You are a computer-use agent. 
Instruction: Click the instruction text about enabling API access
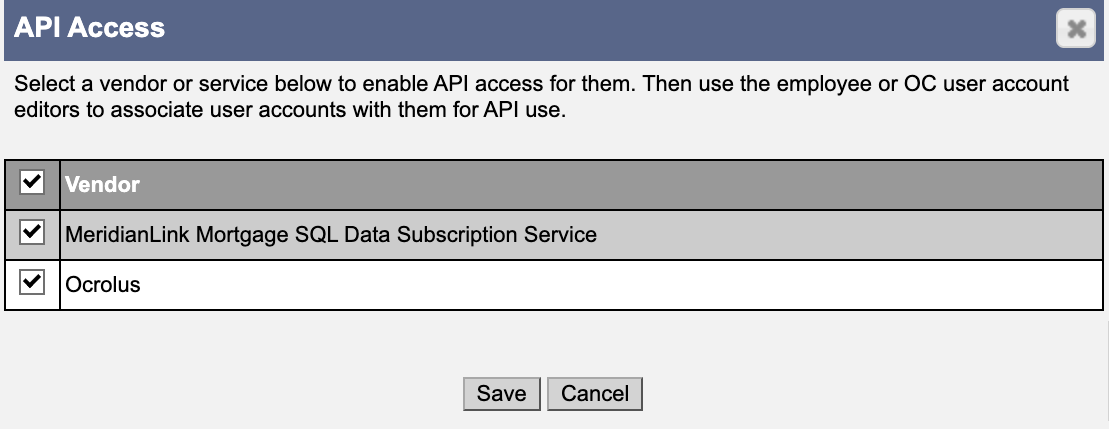pos(541,98)
